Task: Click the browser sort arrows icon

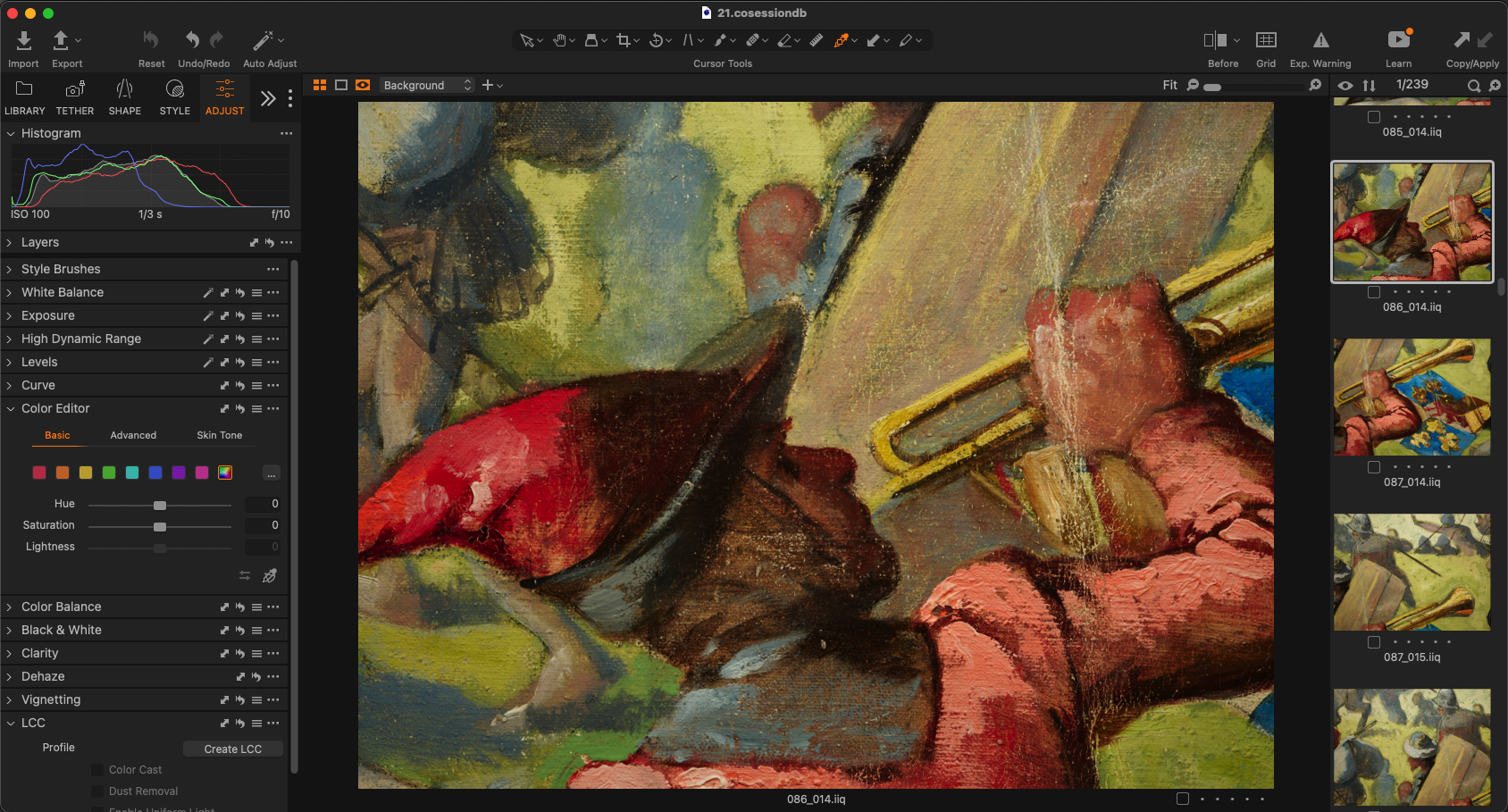Action: pos(1369,86)
